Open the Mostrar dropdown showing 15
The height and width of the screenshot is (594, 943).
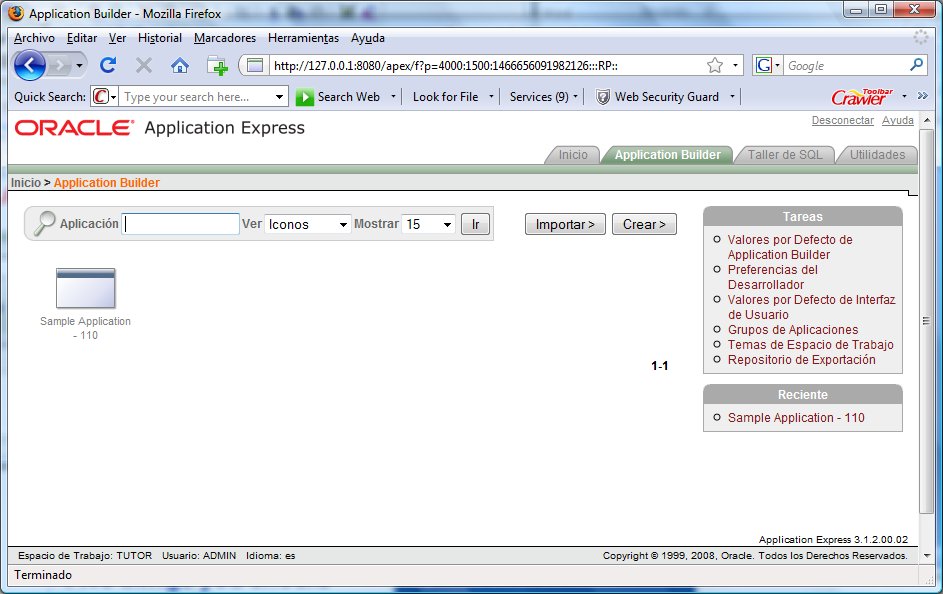tap(428, 224)
